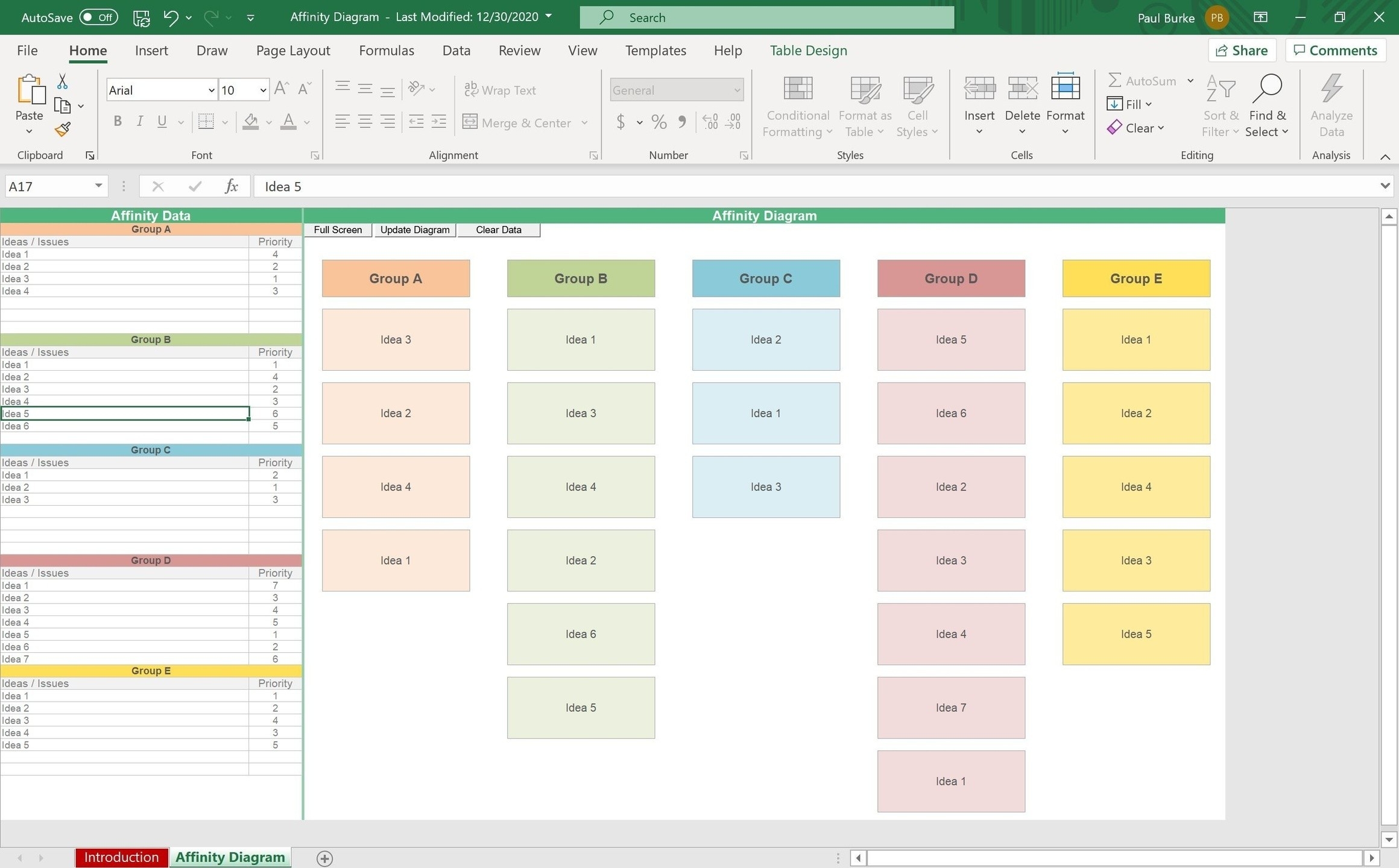This screenshot has width=1399, height=868.
Task: Toggle Bold formatting
Action: [x=118, y=122]
